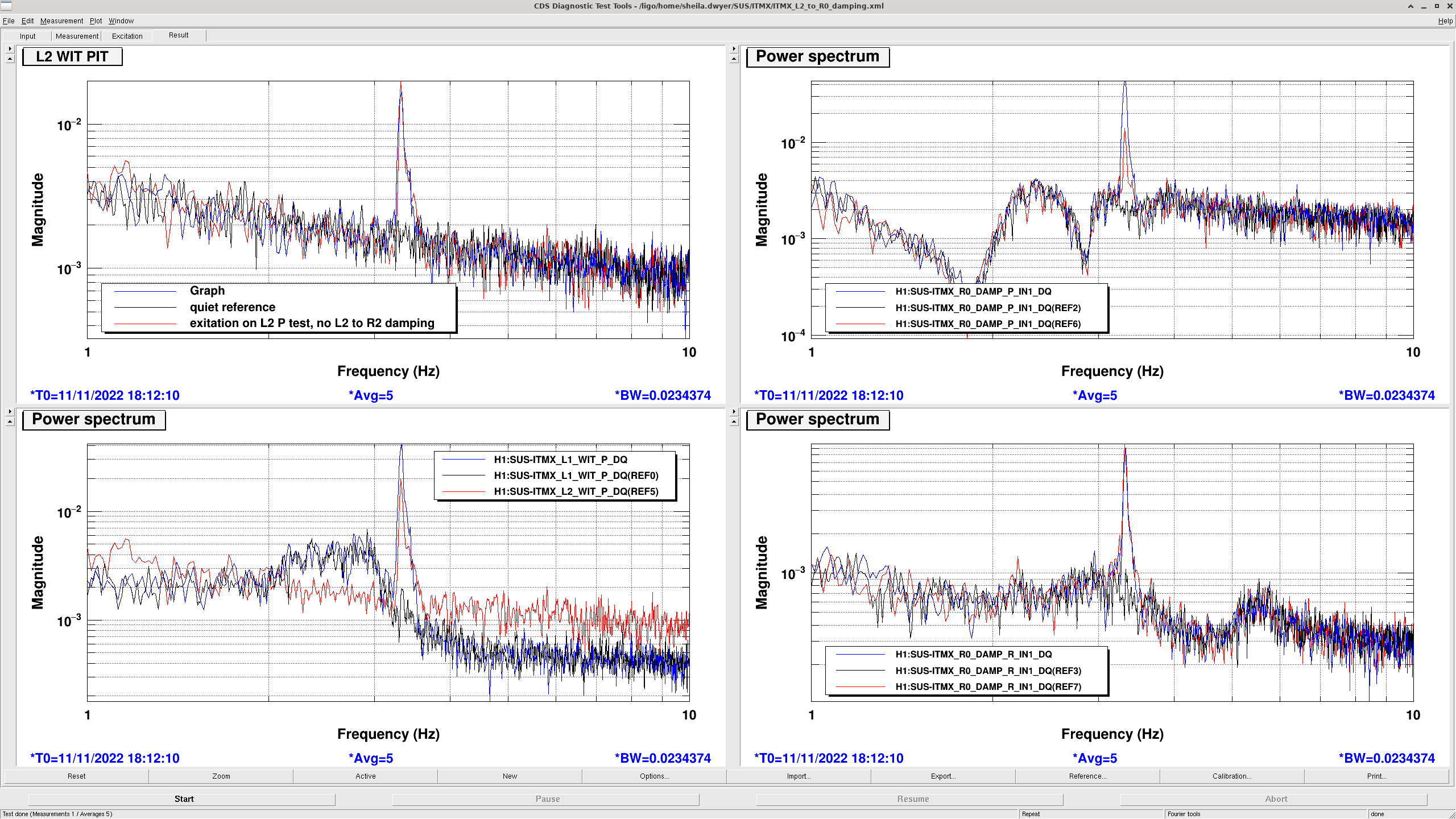Viewport: 1456px width, 819px height.
Task: Click up-arrow icon beside bottom-right Power spectrum plot
Action: click(734, 421)
